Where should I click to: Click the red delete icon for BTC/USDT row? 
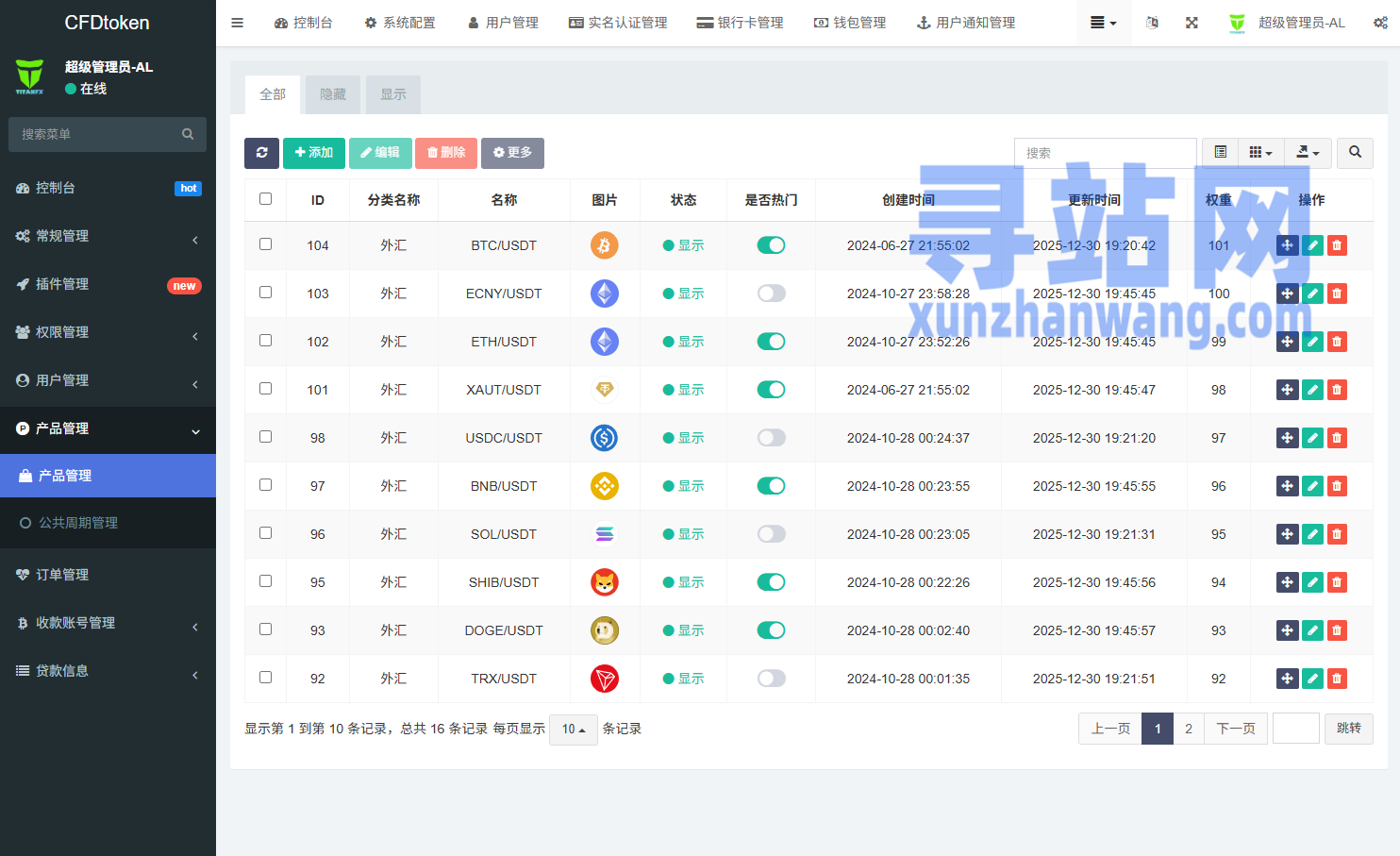(x=1337, y=245)
